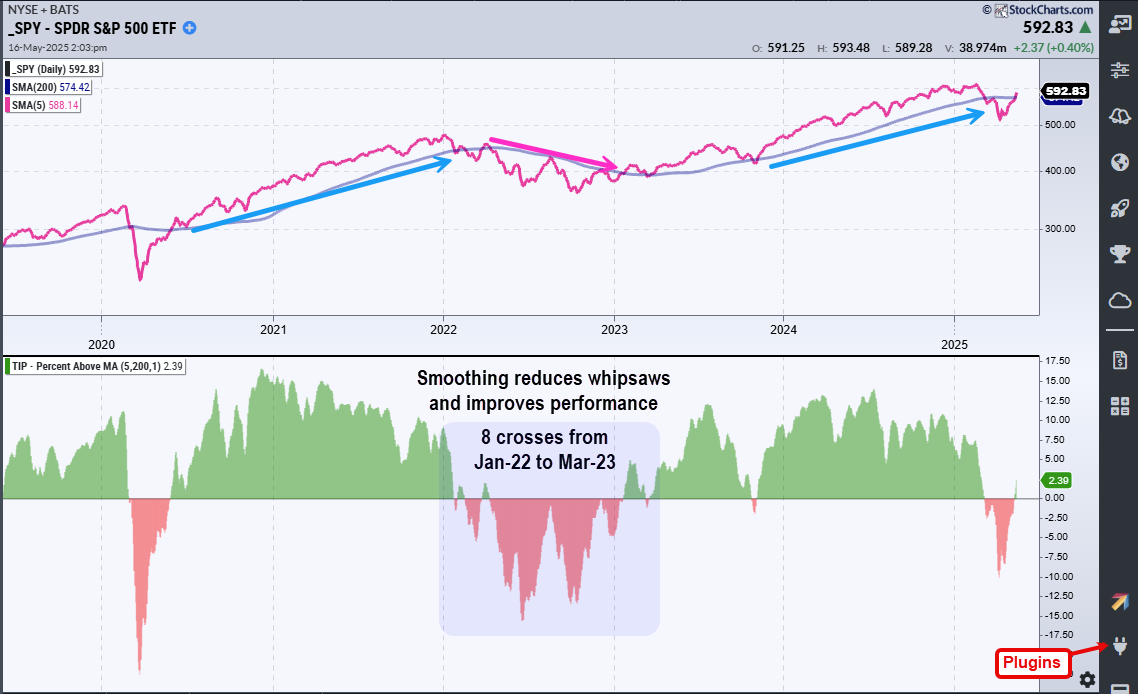
Task: Click the StockCharts.com copyright text
Action: click(1051, 10)
